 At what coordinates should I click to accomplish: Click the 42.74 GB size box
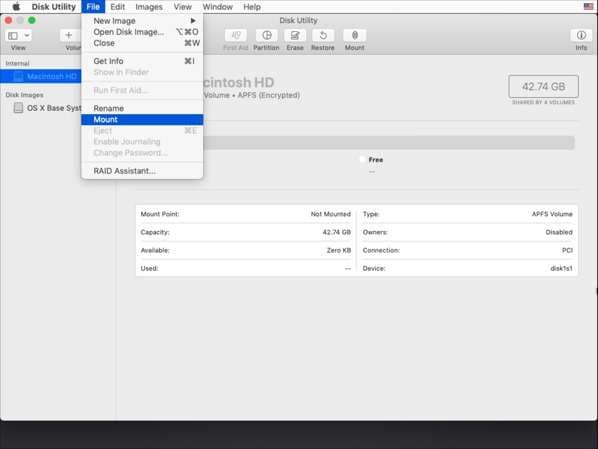[543, 86]
